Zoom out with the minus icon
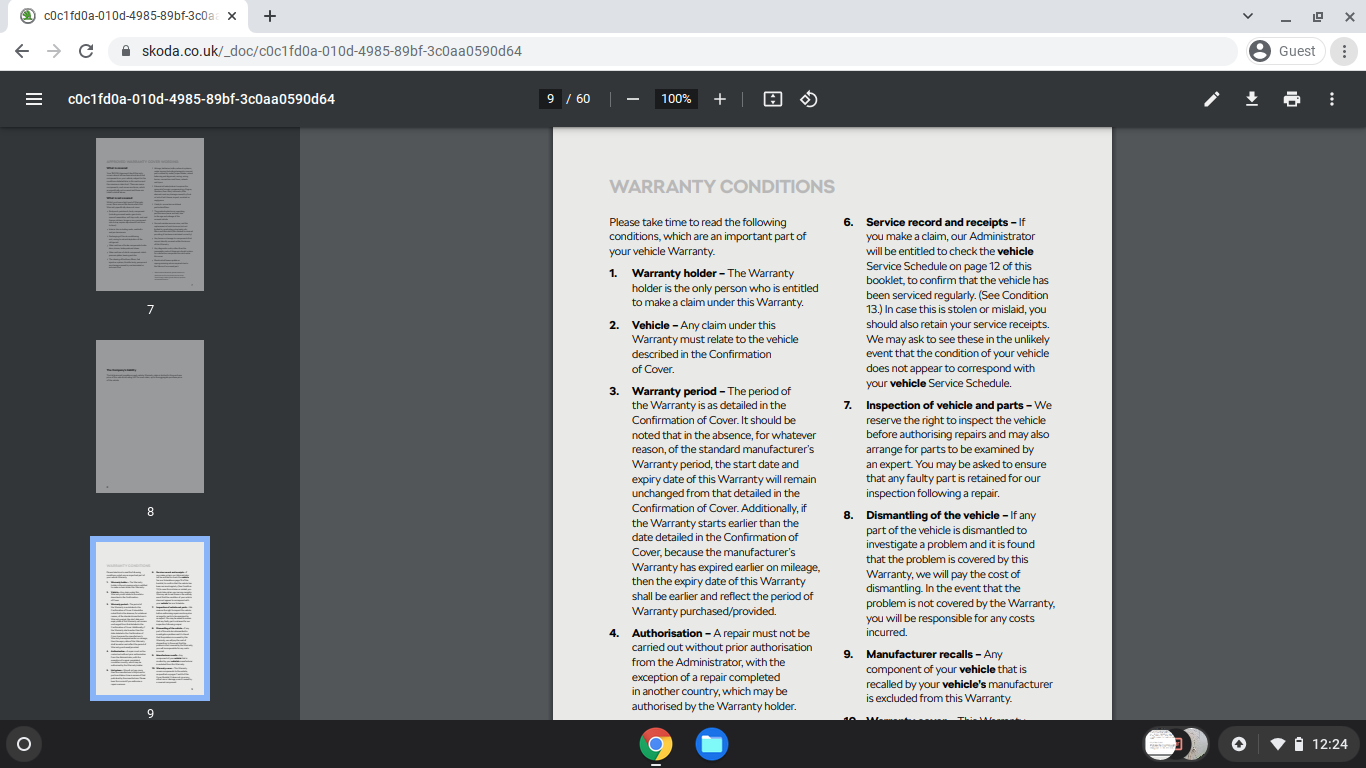The width and height of the screenshot is (1366, 768). coord(632,99)
